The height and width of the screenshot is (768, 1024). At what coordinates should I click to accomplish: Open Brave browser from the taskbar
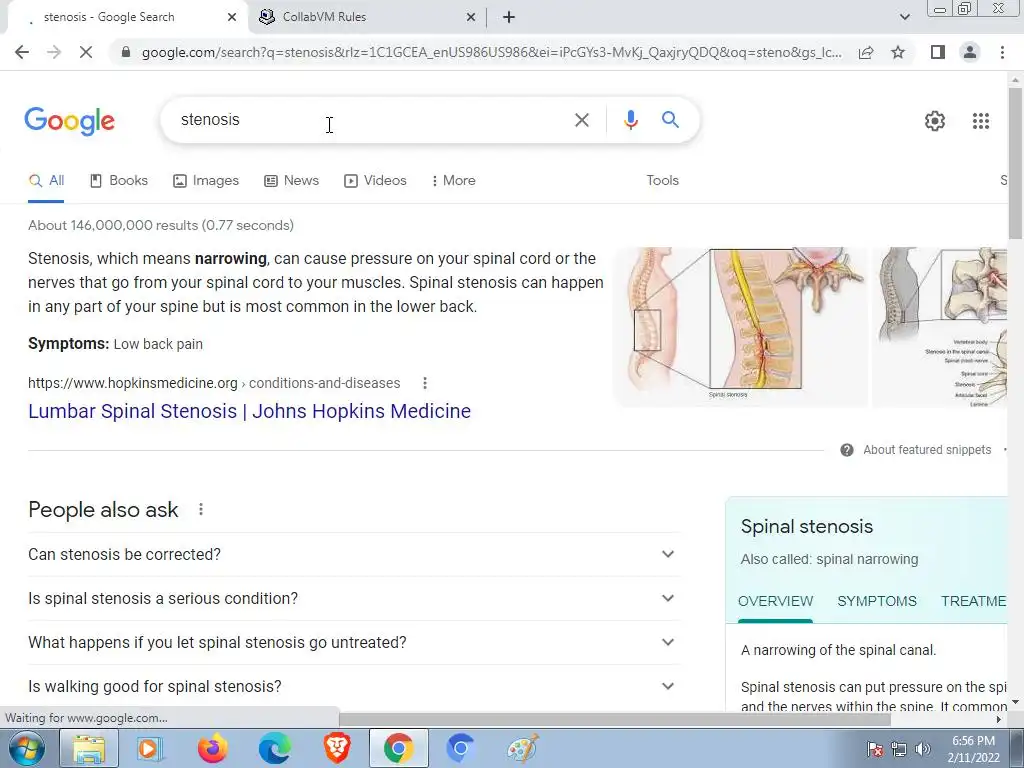337,749
